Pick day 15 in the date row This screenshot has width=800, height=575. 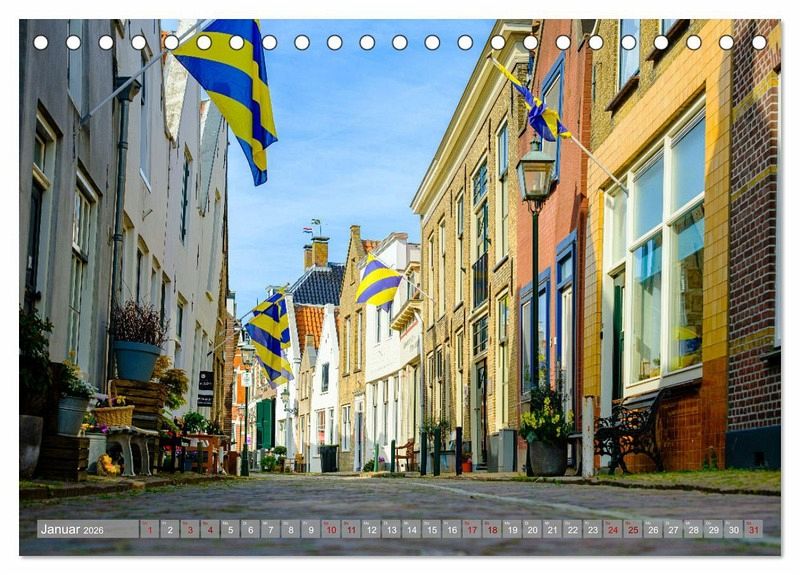point(431,529)
